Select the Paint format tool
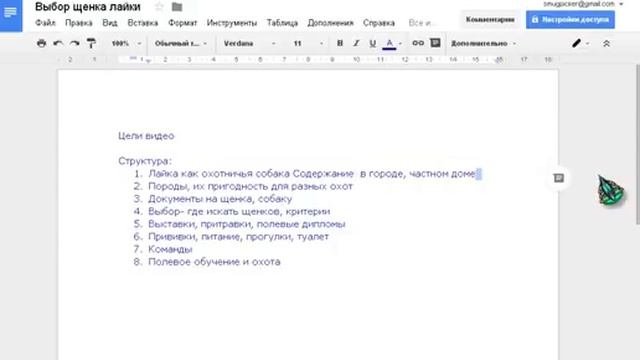Screen dimensions: 640x360 [x=91, y=43]
